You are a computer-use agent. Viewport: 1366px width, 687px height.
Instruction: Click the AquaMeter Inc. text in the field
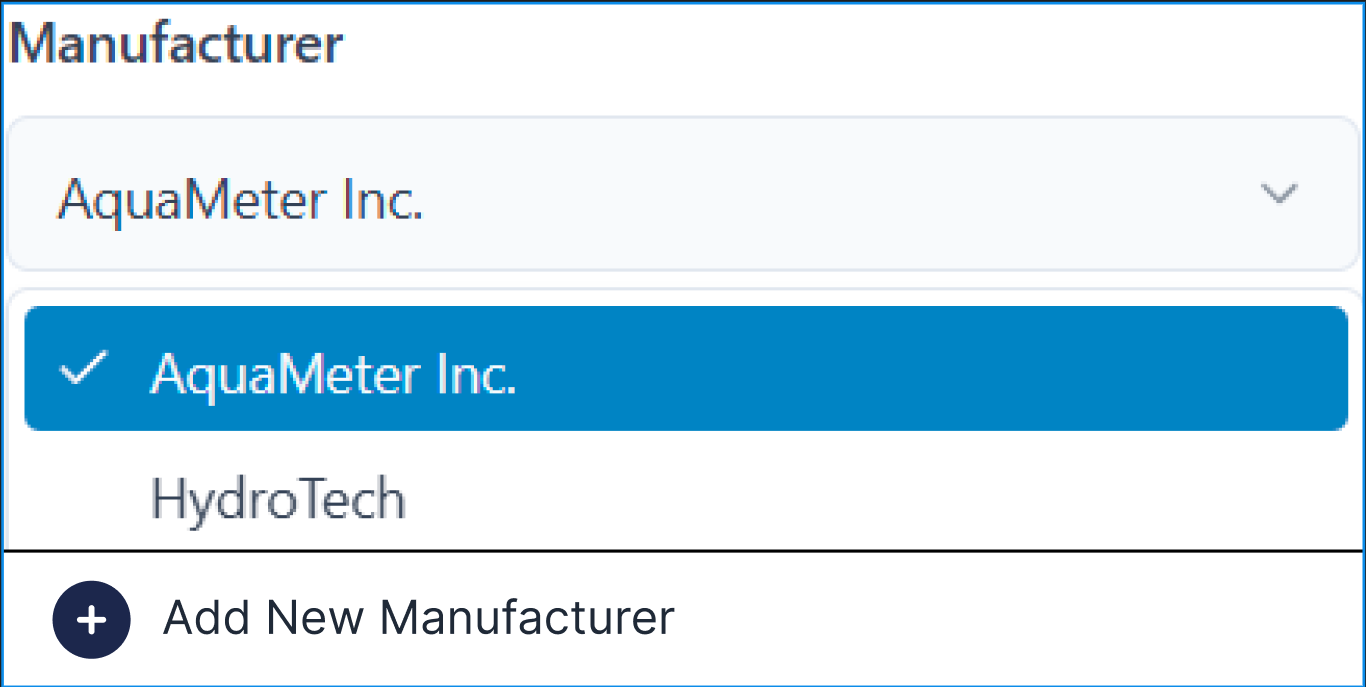coord(240,200)
